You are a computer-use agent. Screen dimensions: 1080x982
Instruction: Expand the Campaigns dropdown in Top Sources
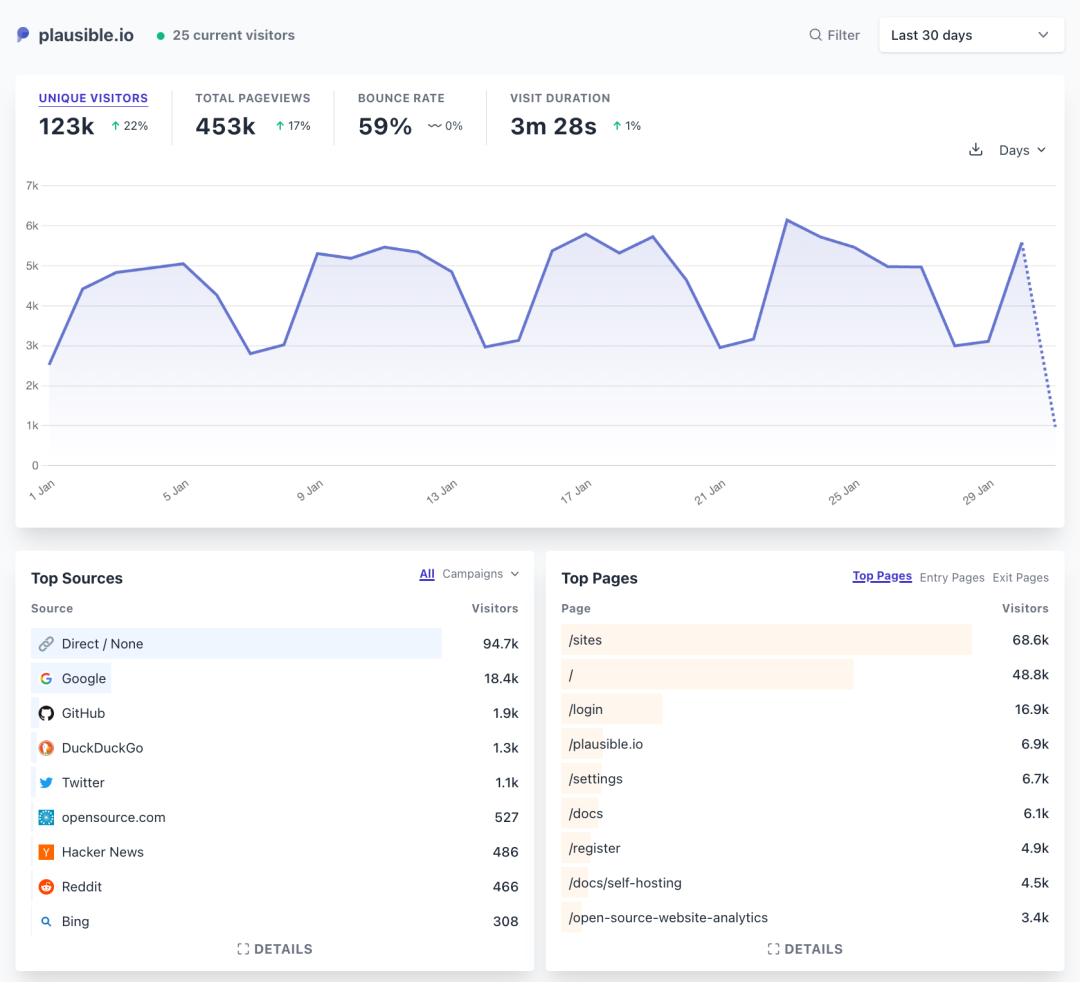pyautogui.click(x=481, y=574)
